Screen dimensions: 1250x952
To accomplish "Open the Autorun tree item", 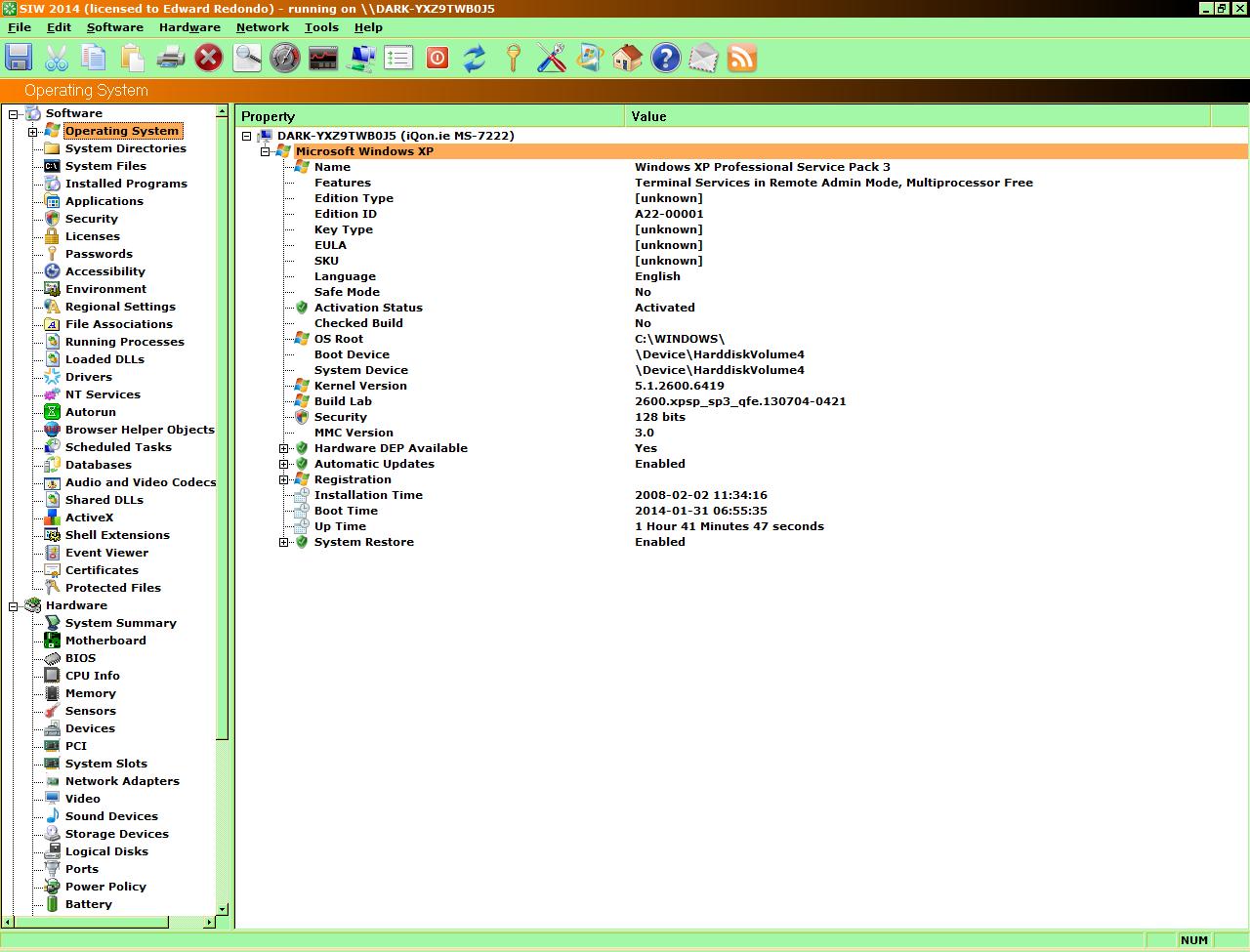I will [x=90, y=412].
